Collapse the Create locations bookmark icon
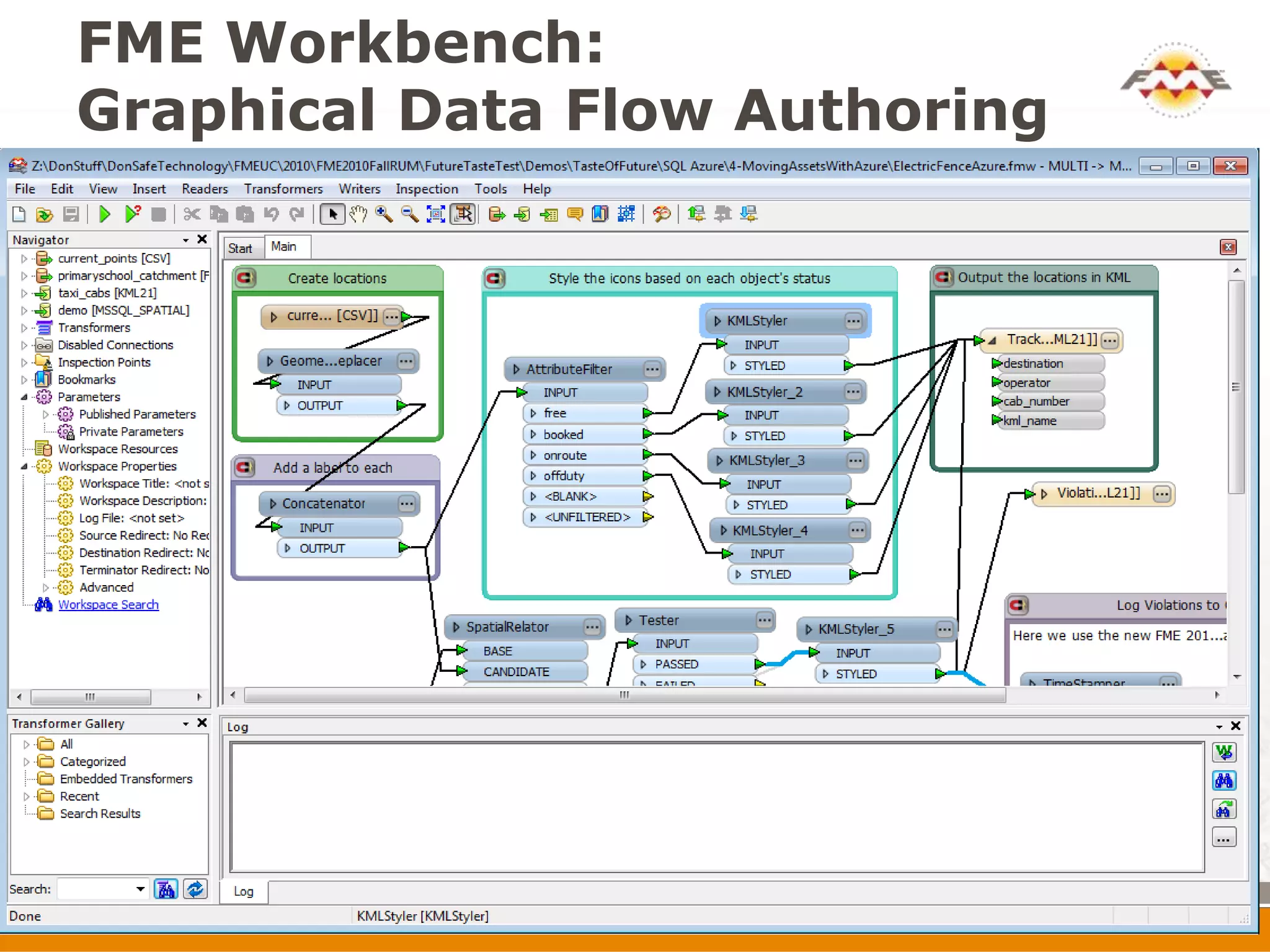The height and width of the screenshot is (952, 1270). (x=246, y=278)
